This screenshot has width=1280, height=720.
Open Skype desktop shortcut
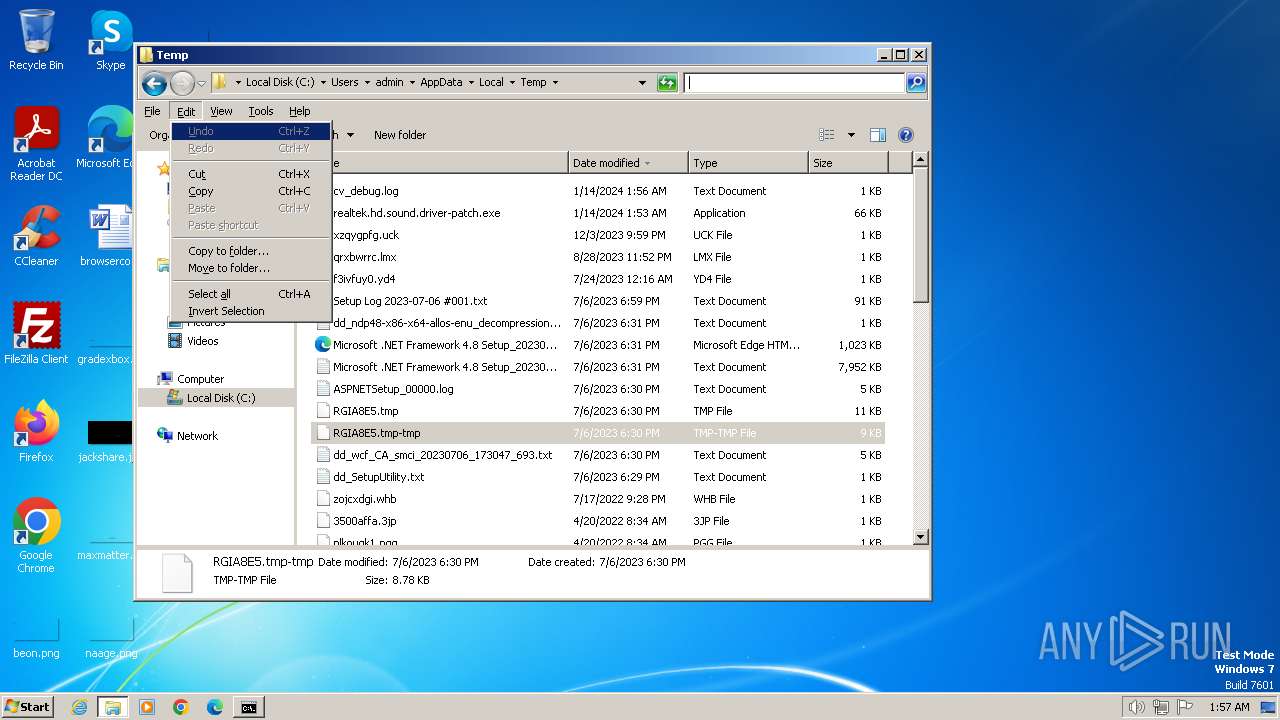click(111, 40)
